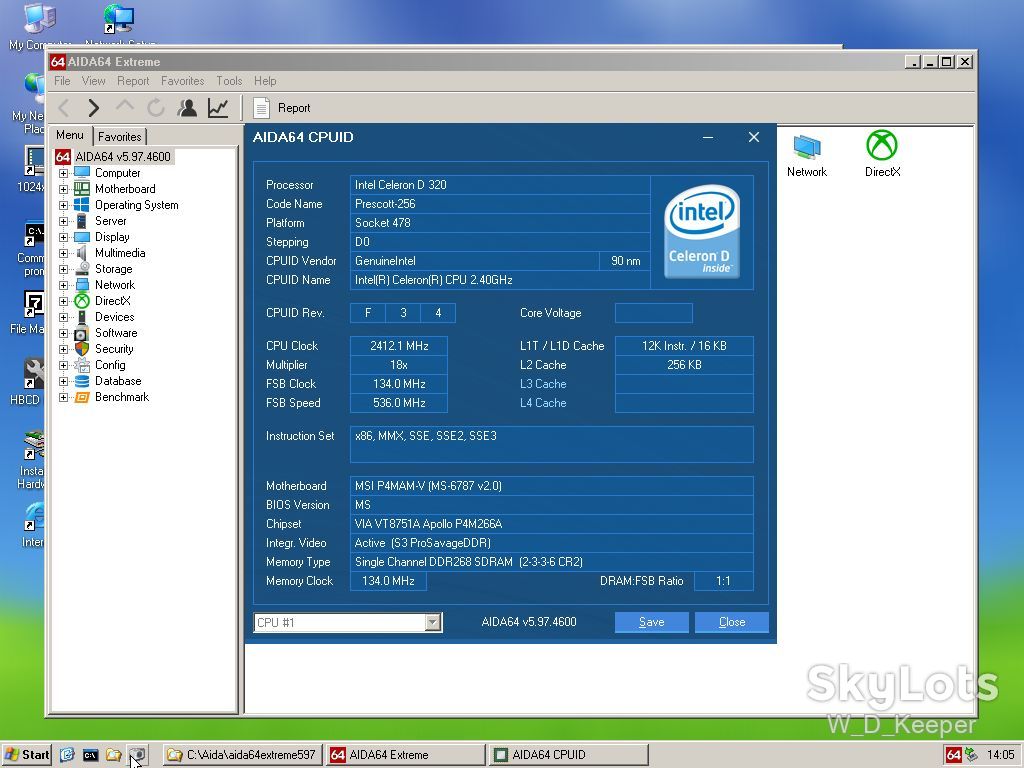Expand the Server tree node

point(63,221)
